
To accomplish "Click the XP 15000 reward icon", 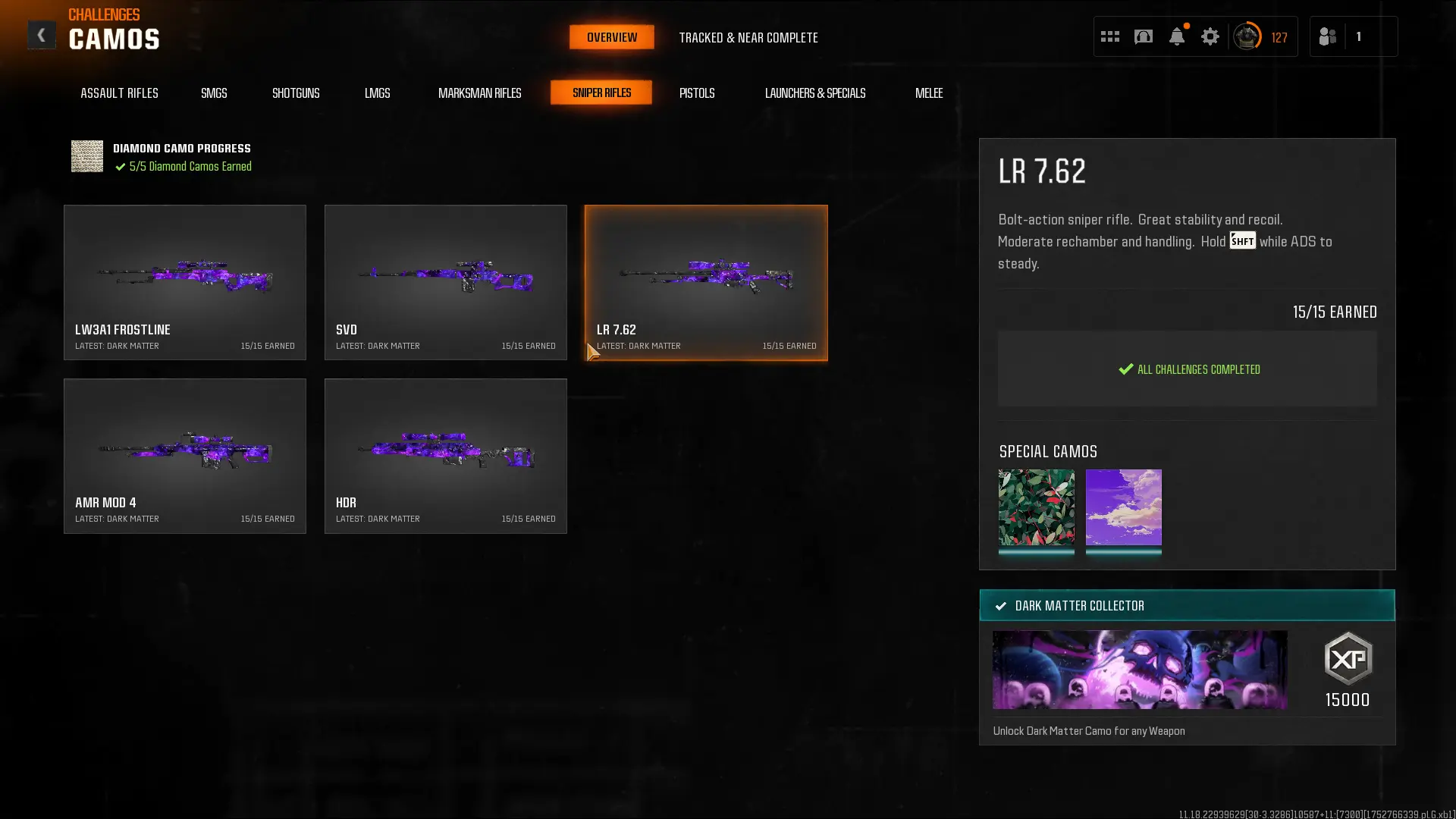I will click(x=1348, y=658).
